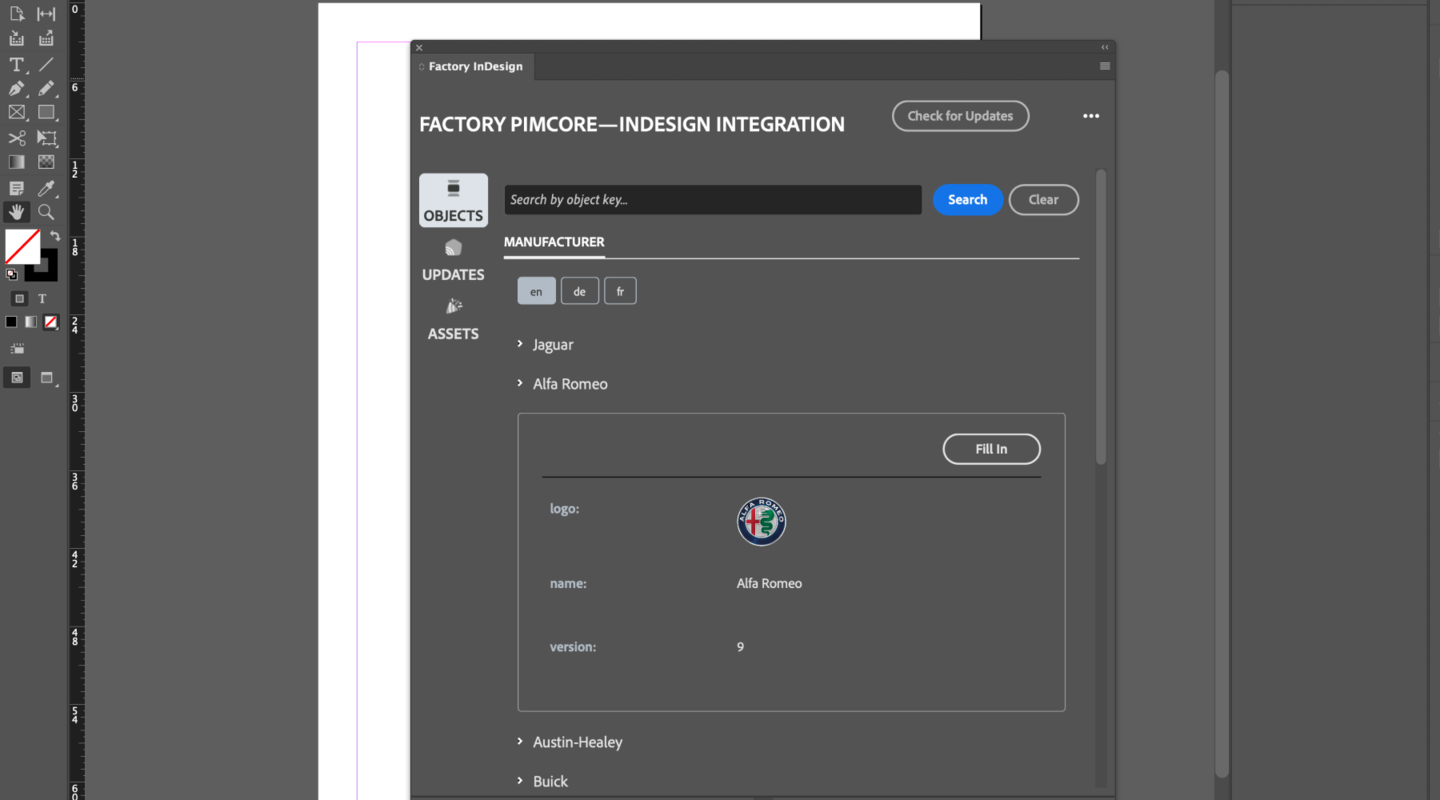This screenshot has height=800, width=1440.
Task: Open the screen mode button in toolbox
Action: [46, 378]
